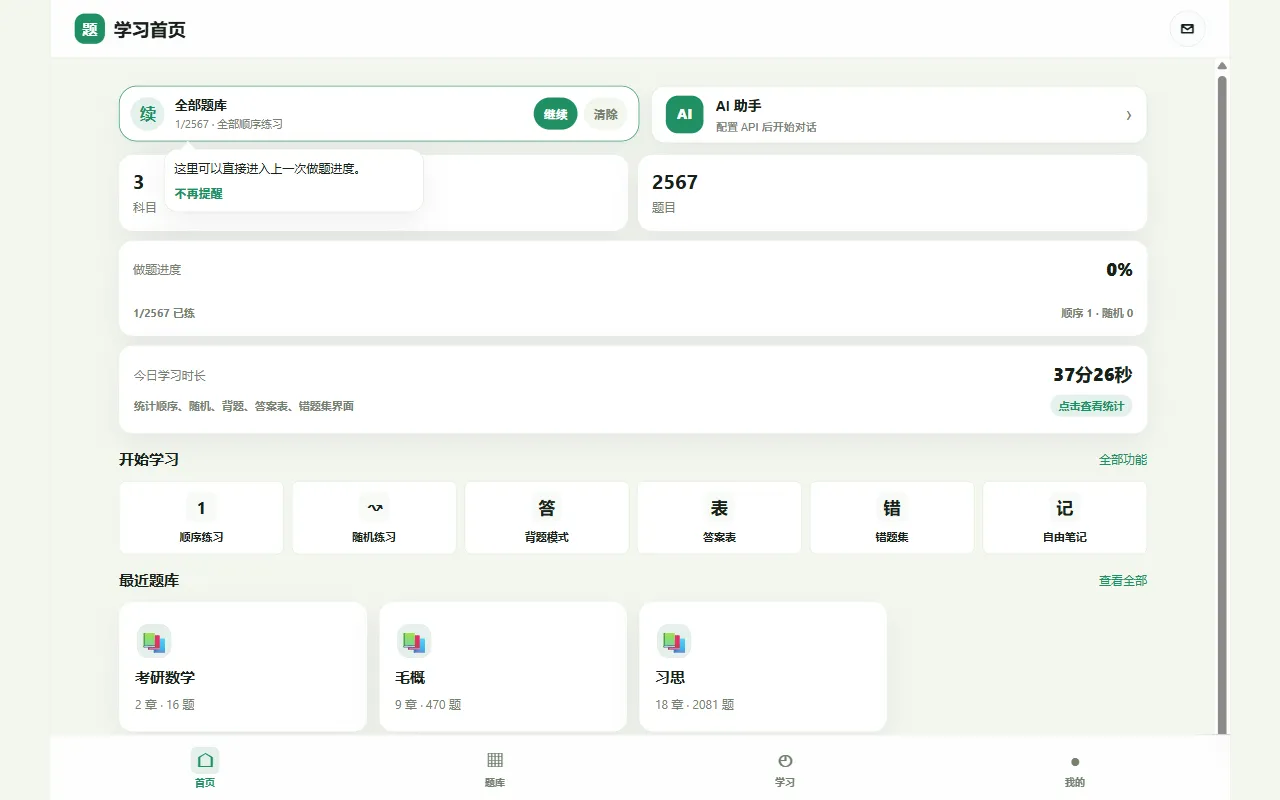Open the answer sheet 表 icon
1280x800 pixels.
(719, 508)
